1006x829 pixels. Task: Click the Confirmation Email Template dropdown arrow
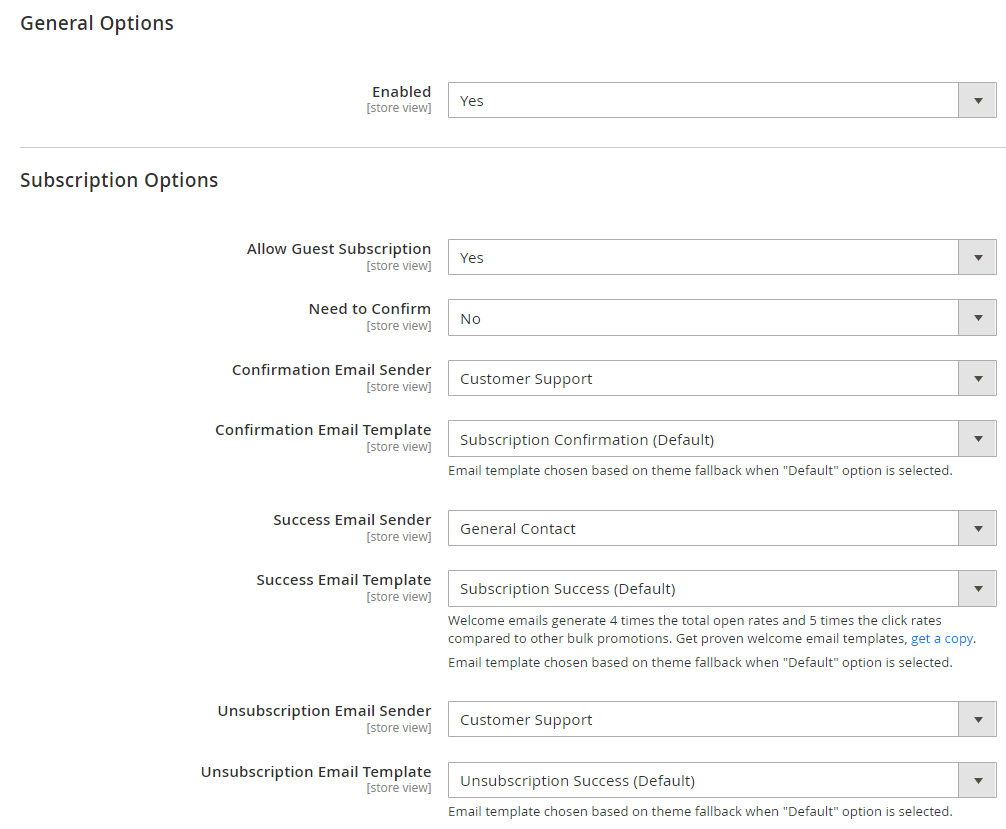coord(977,438)
